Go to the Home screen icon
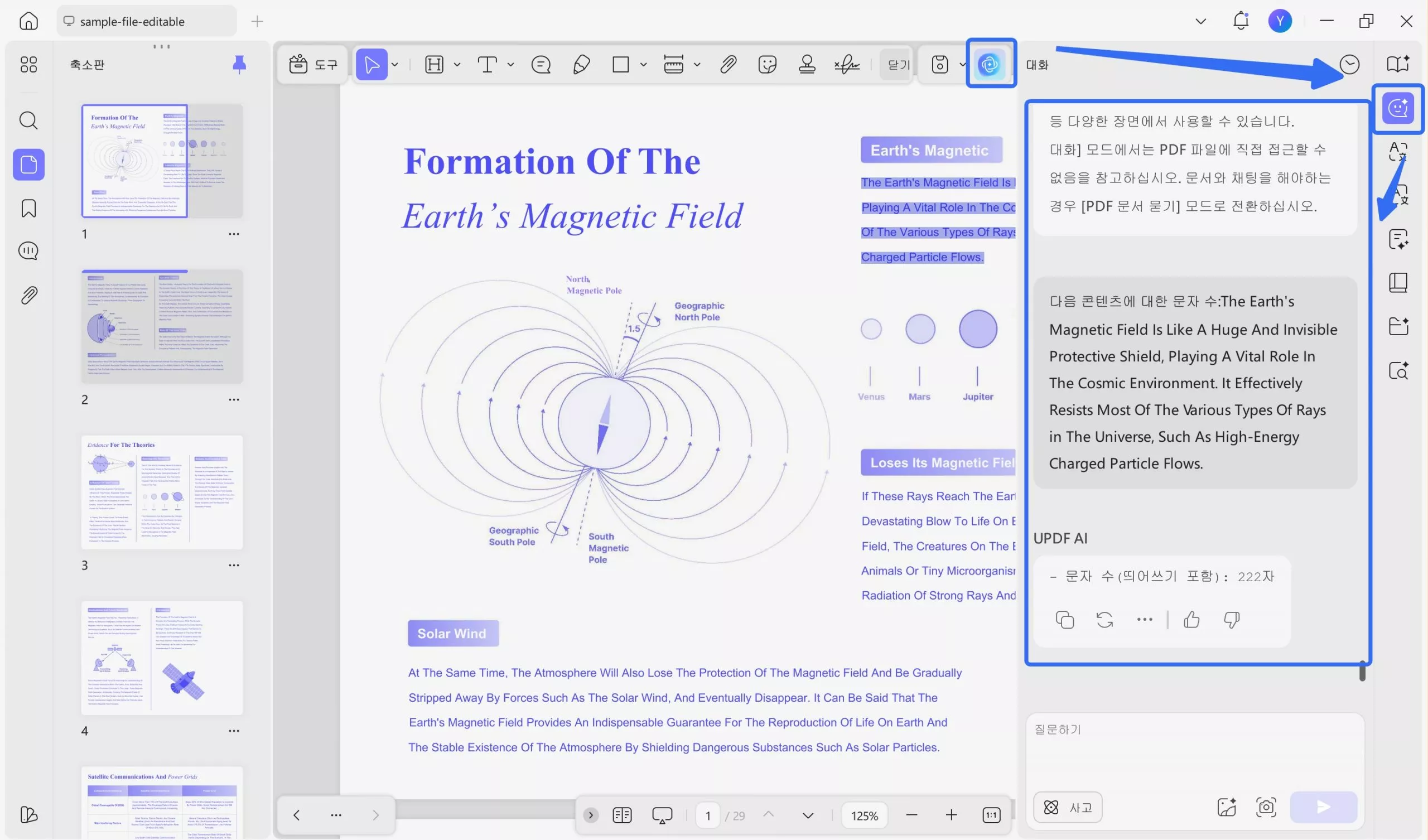1428x840 pixels. [28, 21]
